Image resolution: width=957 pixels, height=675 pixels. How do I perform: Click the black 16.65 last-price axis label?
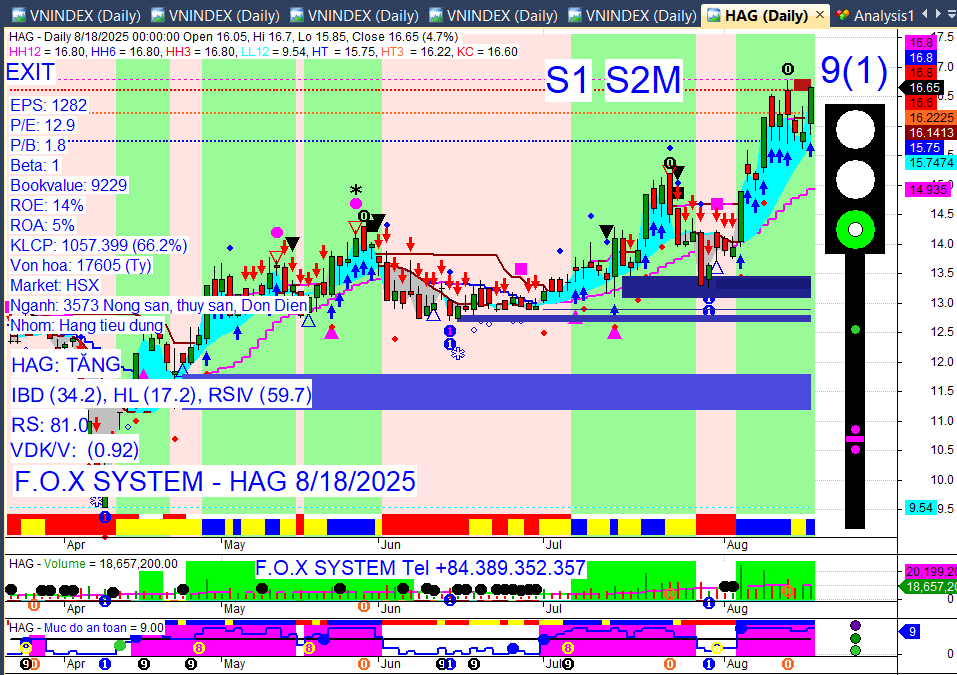925,88
